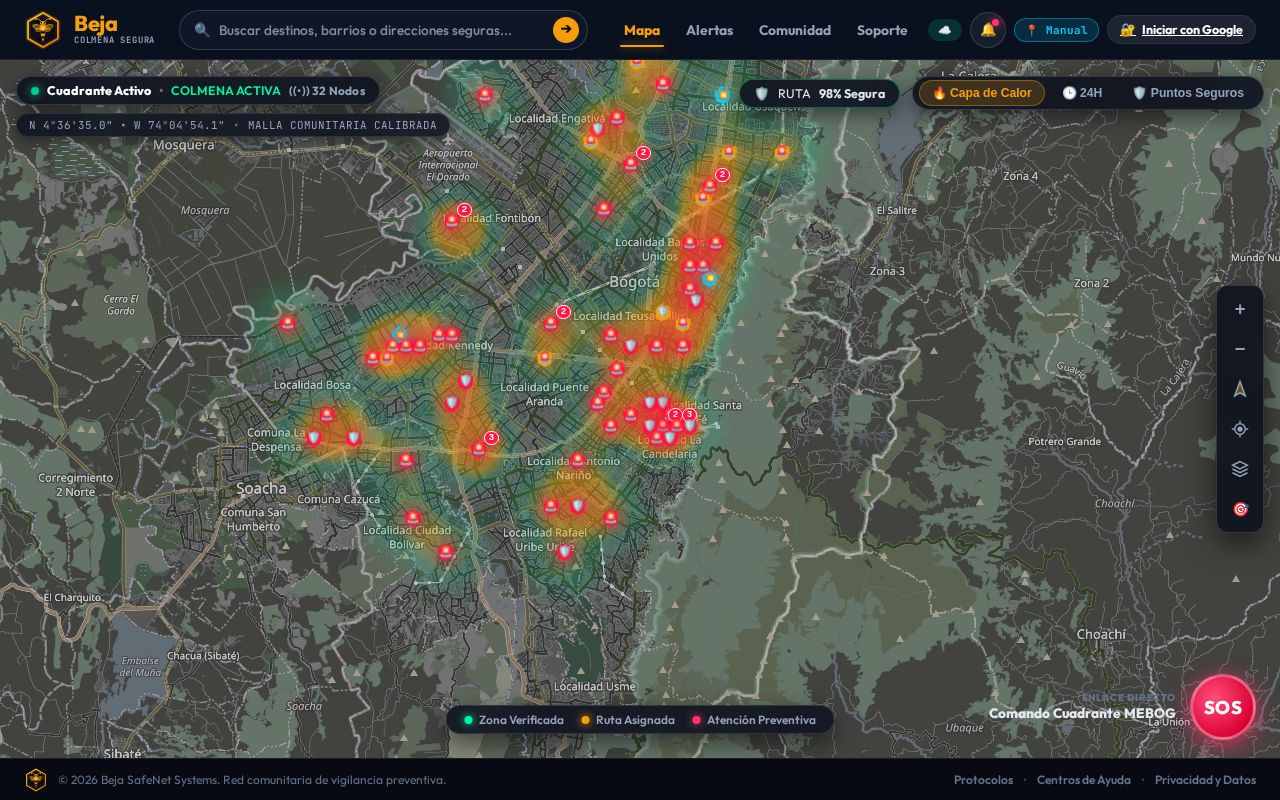Switch the Manual location mode pill
The image size is (1280, 800).
click(x=1056, y=30)
